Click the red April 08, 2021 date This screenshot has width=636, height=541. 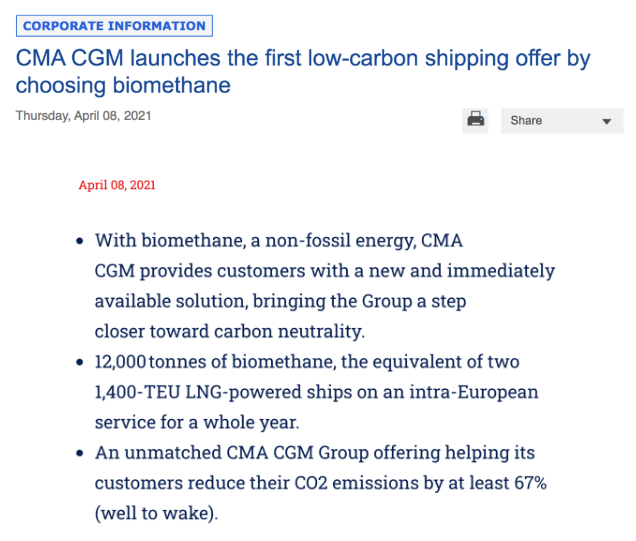click(x=117, y=185)
